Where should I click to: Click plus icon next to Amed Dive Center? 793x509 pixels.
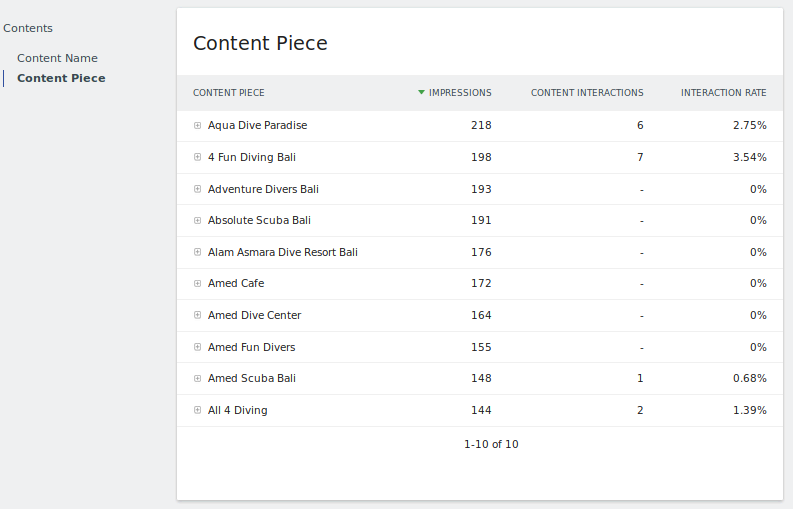pos(198,316)
